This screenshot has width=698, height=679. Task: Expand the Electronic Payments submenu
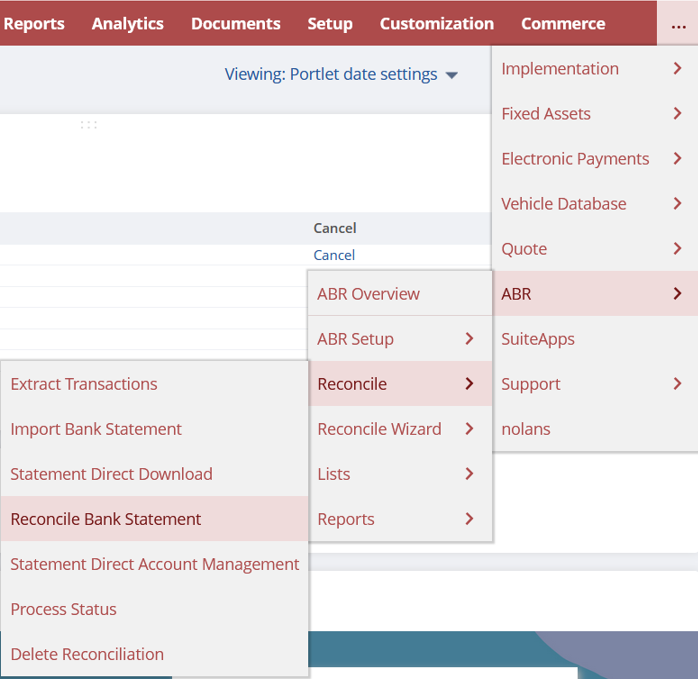594,159
